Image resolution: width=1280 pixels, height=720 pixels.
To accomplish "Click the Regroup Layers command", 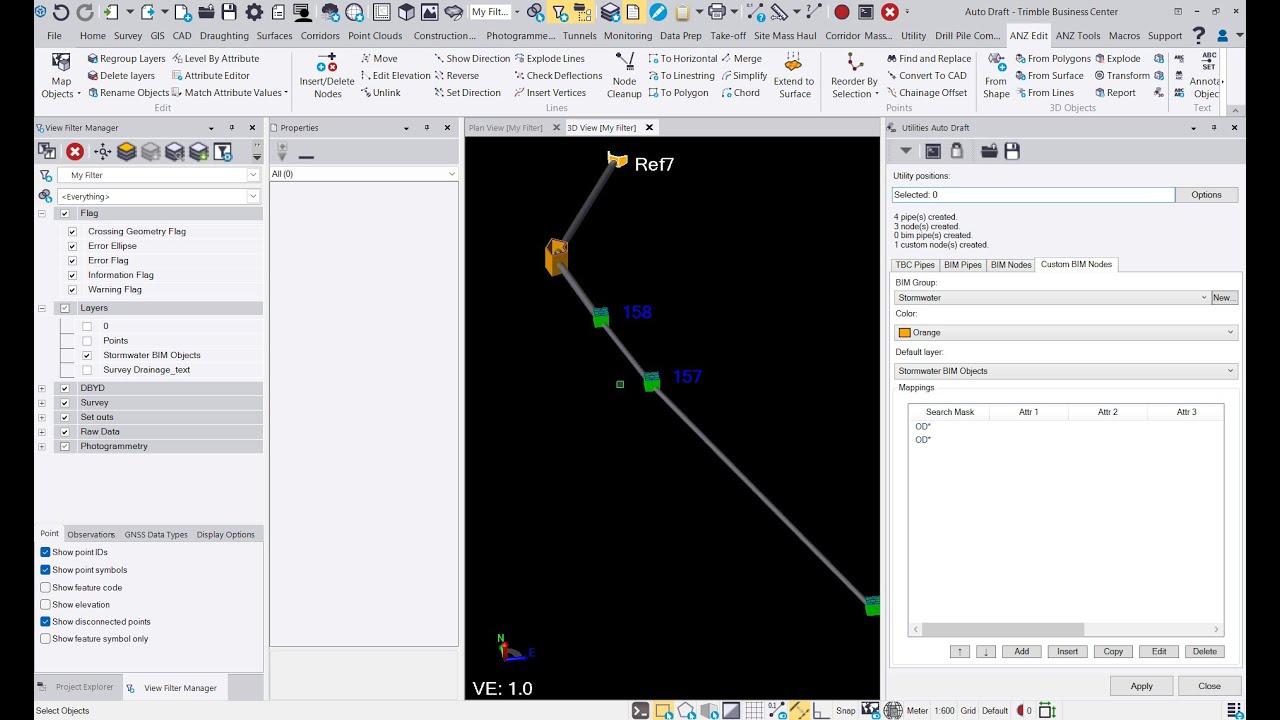I will click(125, 58).
